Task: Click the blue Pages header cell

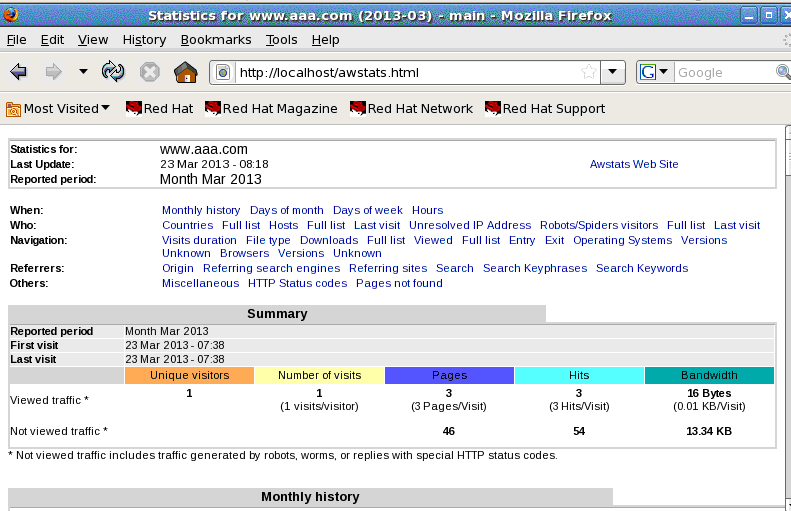Action: click(449, 375)
